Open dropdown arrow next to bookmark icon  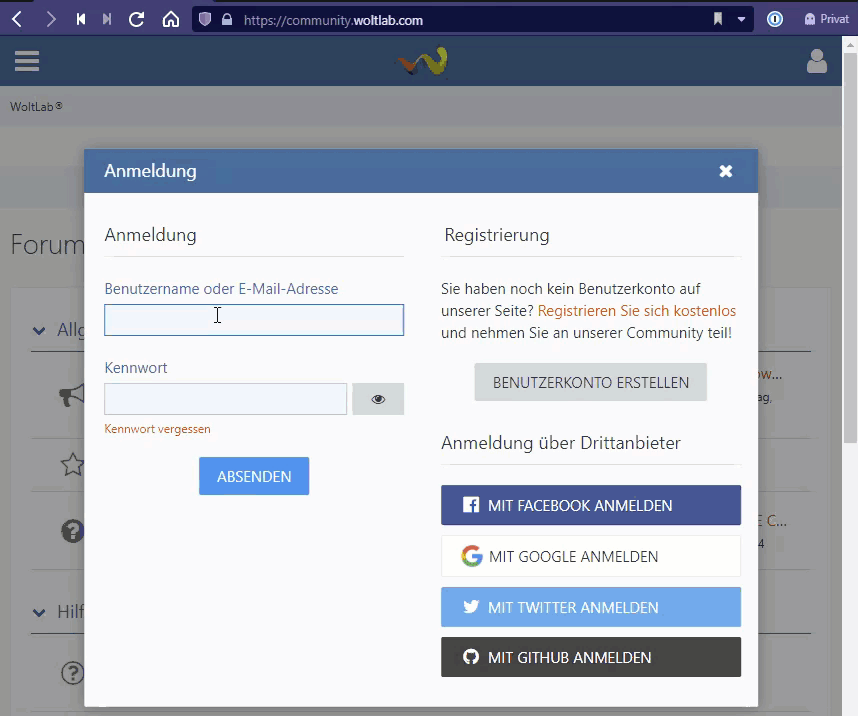tap(742, 19)
